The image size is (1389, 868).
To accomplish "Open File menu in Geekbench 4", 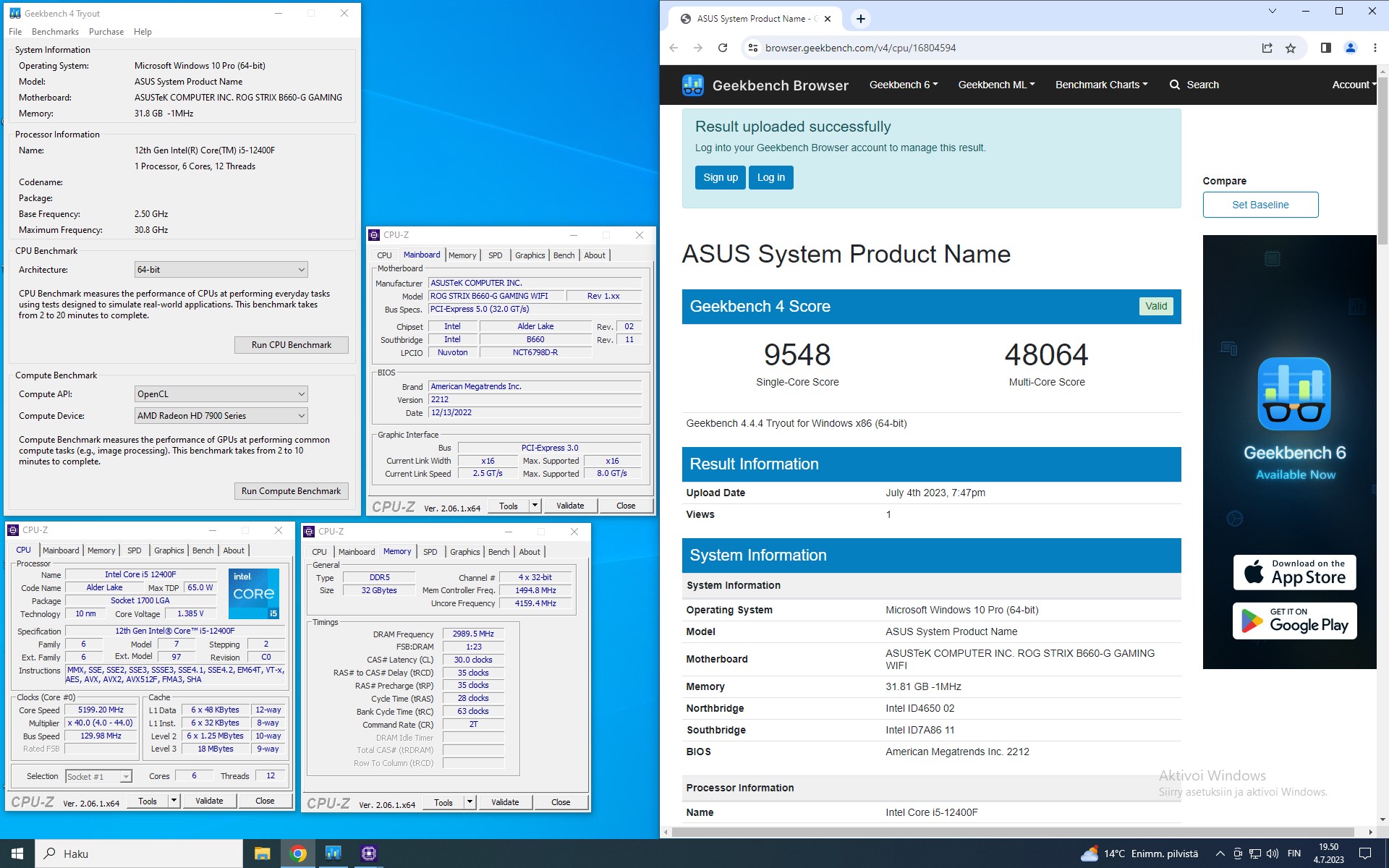I will pyautogui.click(x=15, y=32).
